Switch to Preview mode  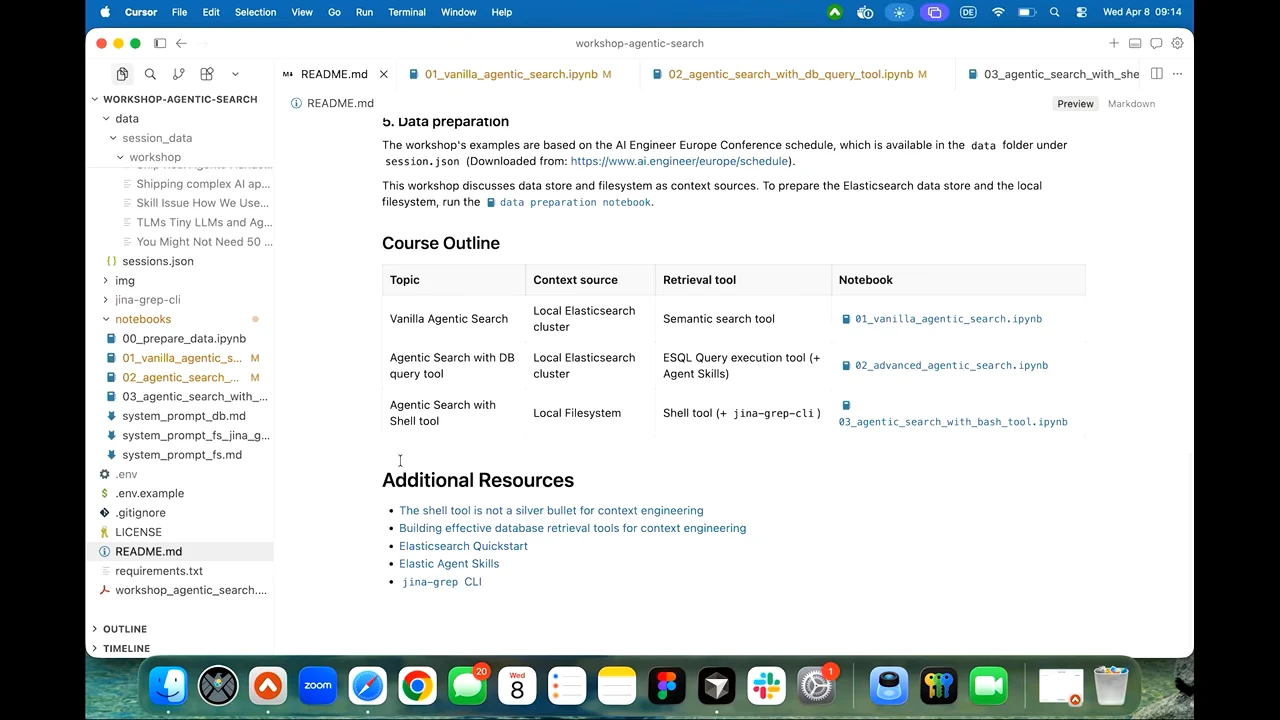tap(1075, 104)
